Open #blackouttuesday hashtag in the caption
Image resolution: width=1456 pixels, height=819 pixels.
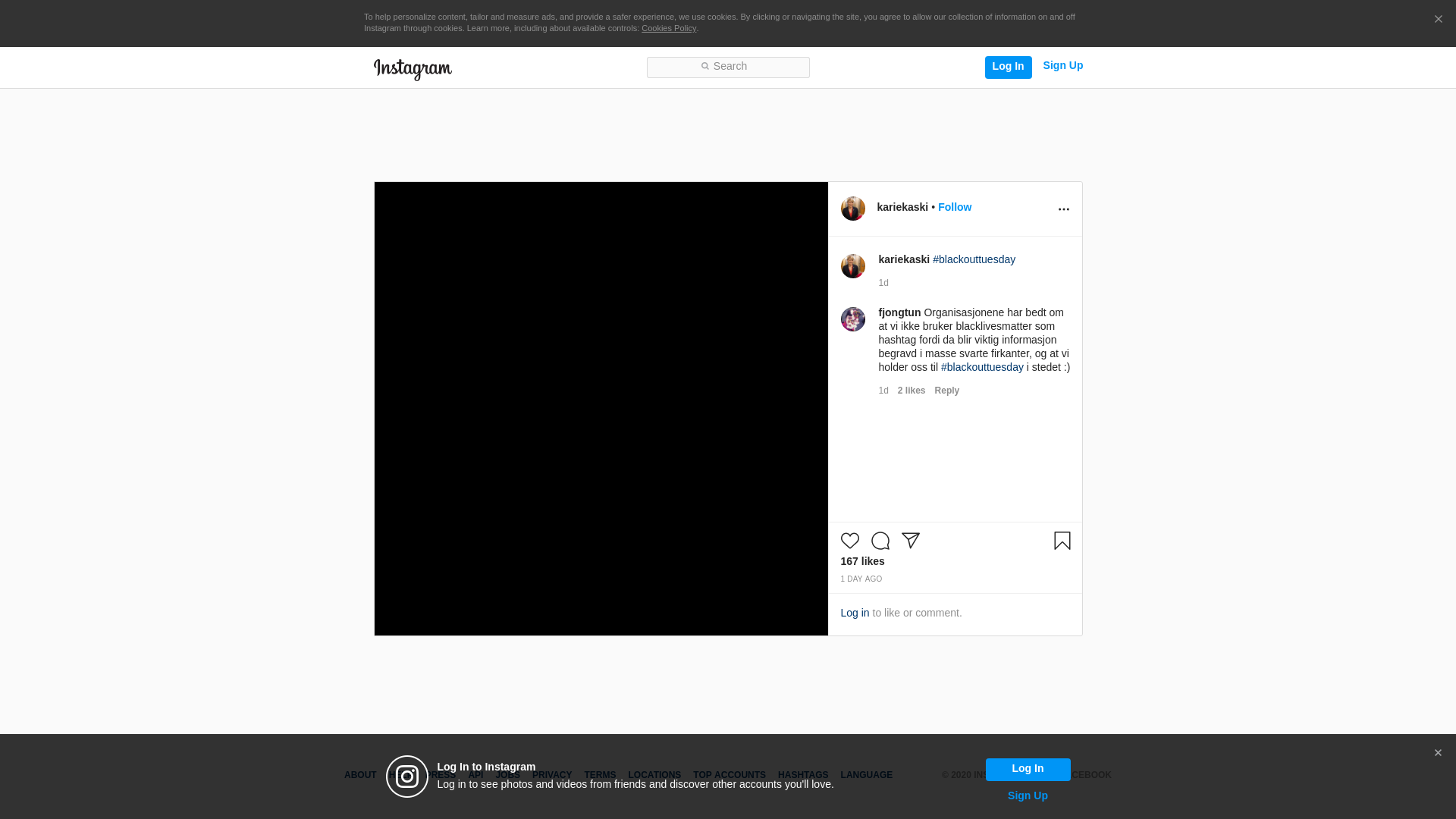(x=974, y=259)
